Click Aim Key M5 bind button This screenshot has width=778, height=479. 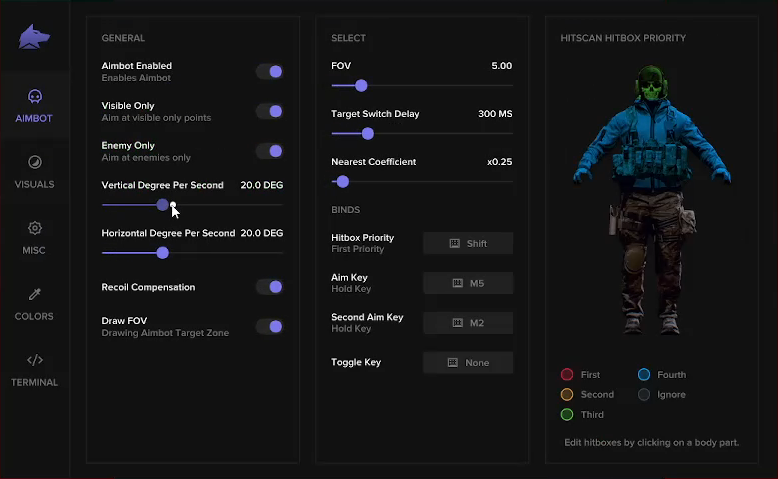468,283
